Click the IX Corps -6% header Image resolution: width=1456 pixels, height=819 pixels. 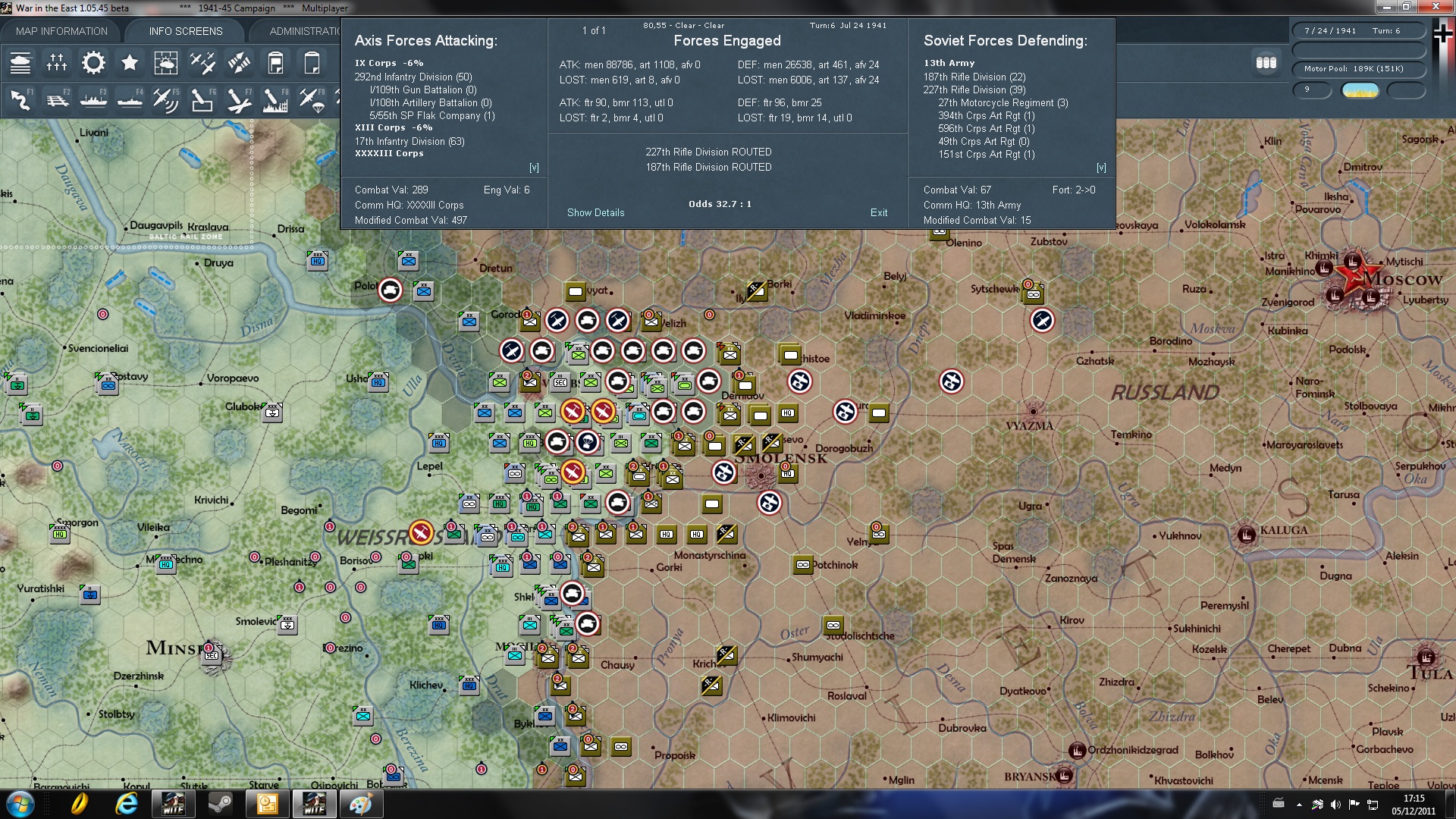tap(389, 63)
